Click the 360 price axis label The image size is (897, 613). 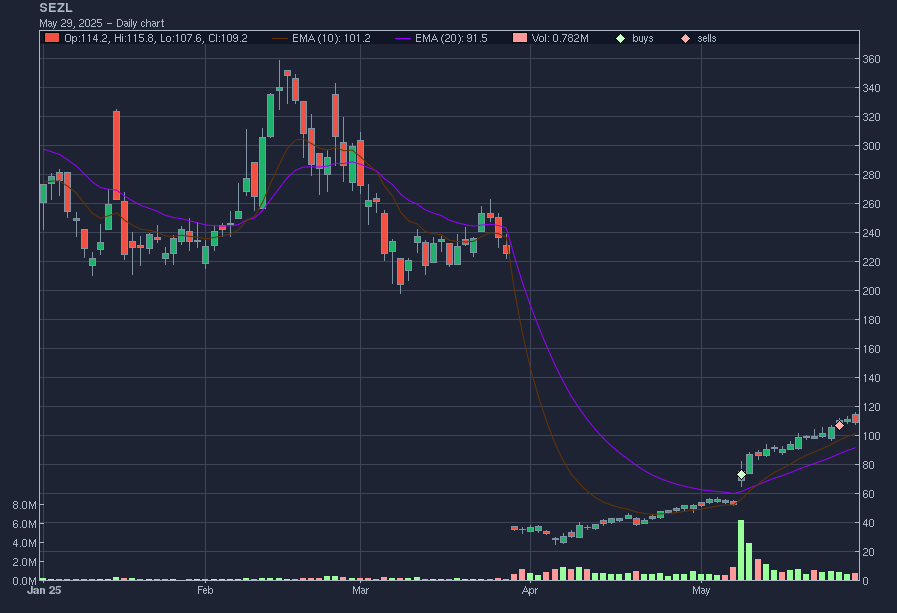coord(871,59)
